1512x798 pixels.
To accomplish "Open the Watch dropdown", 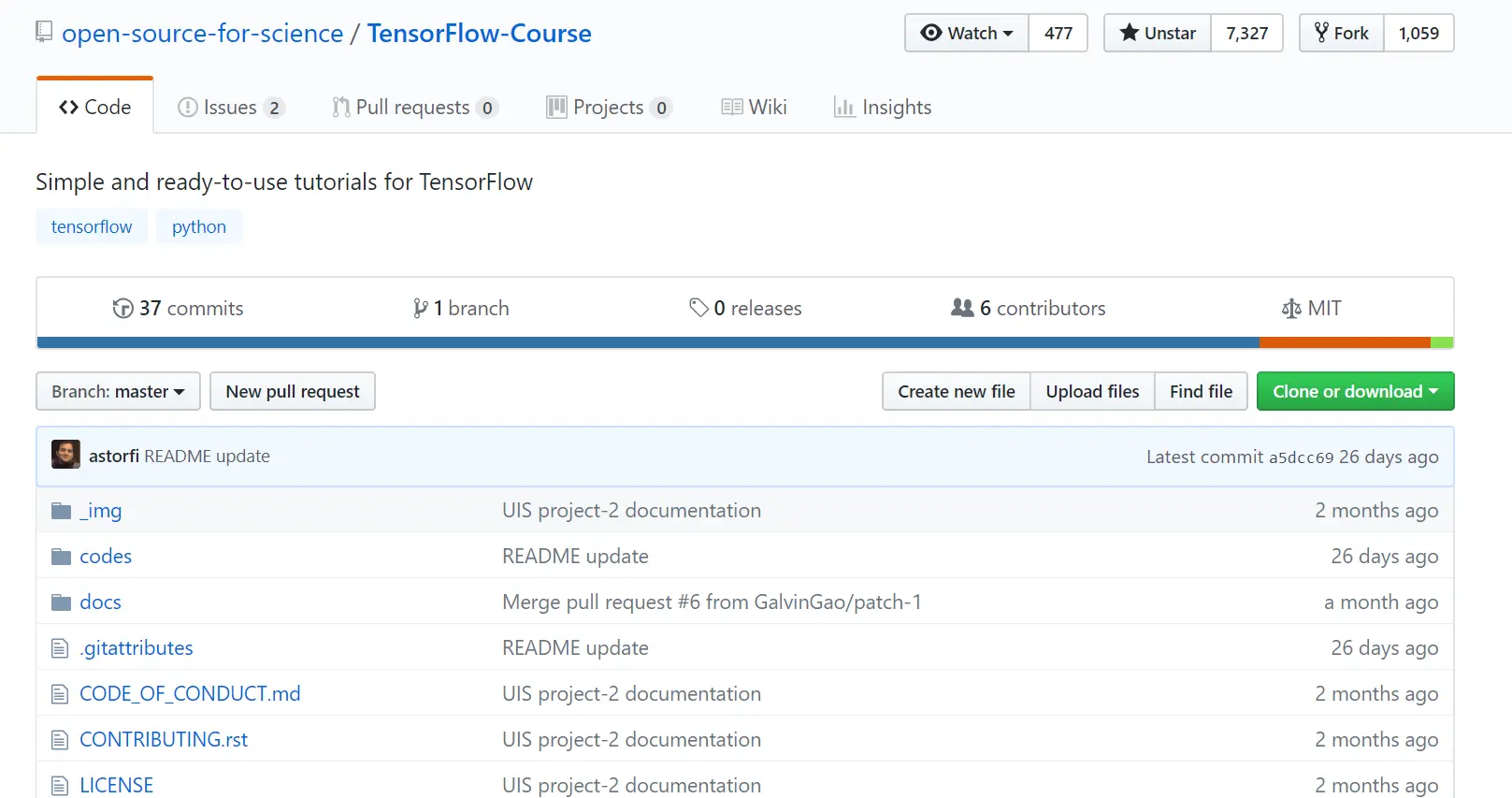I will tap(967, 33).
